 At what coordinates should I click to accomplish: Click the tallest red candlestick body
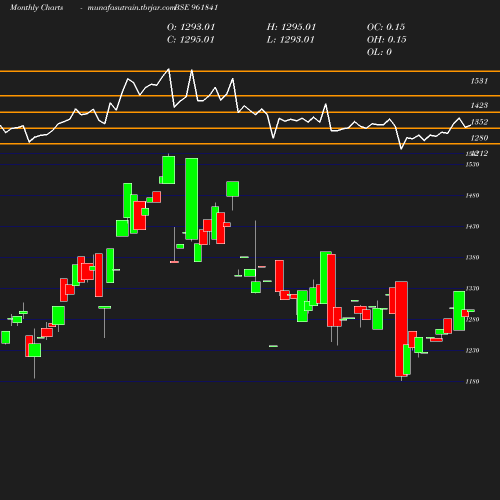click(401, 329)
